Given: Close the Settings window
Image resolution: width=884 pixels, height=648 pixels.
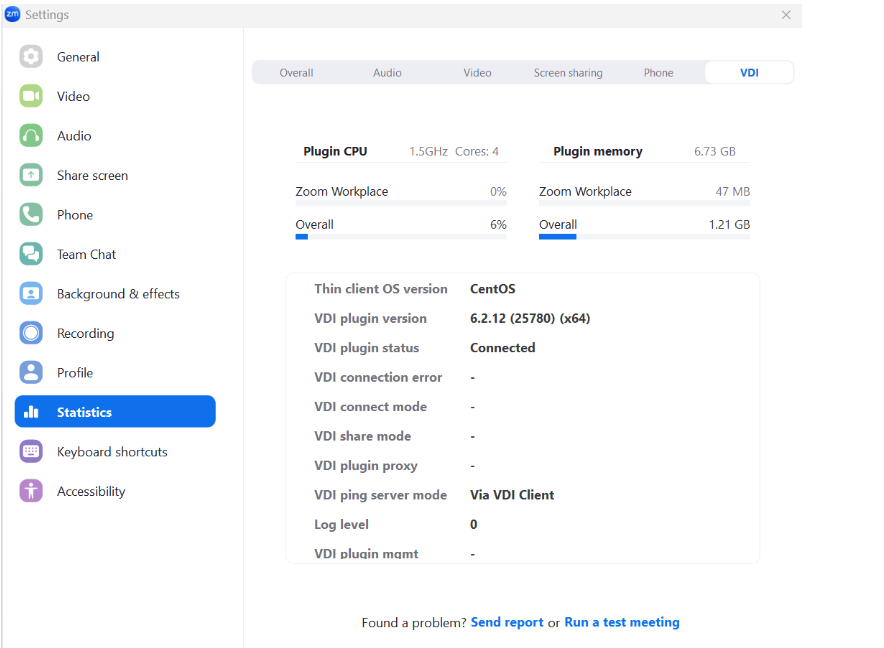Looking at the screenshot, I should (x=786, y=15).
